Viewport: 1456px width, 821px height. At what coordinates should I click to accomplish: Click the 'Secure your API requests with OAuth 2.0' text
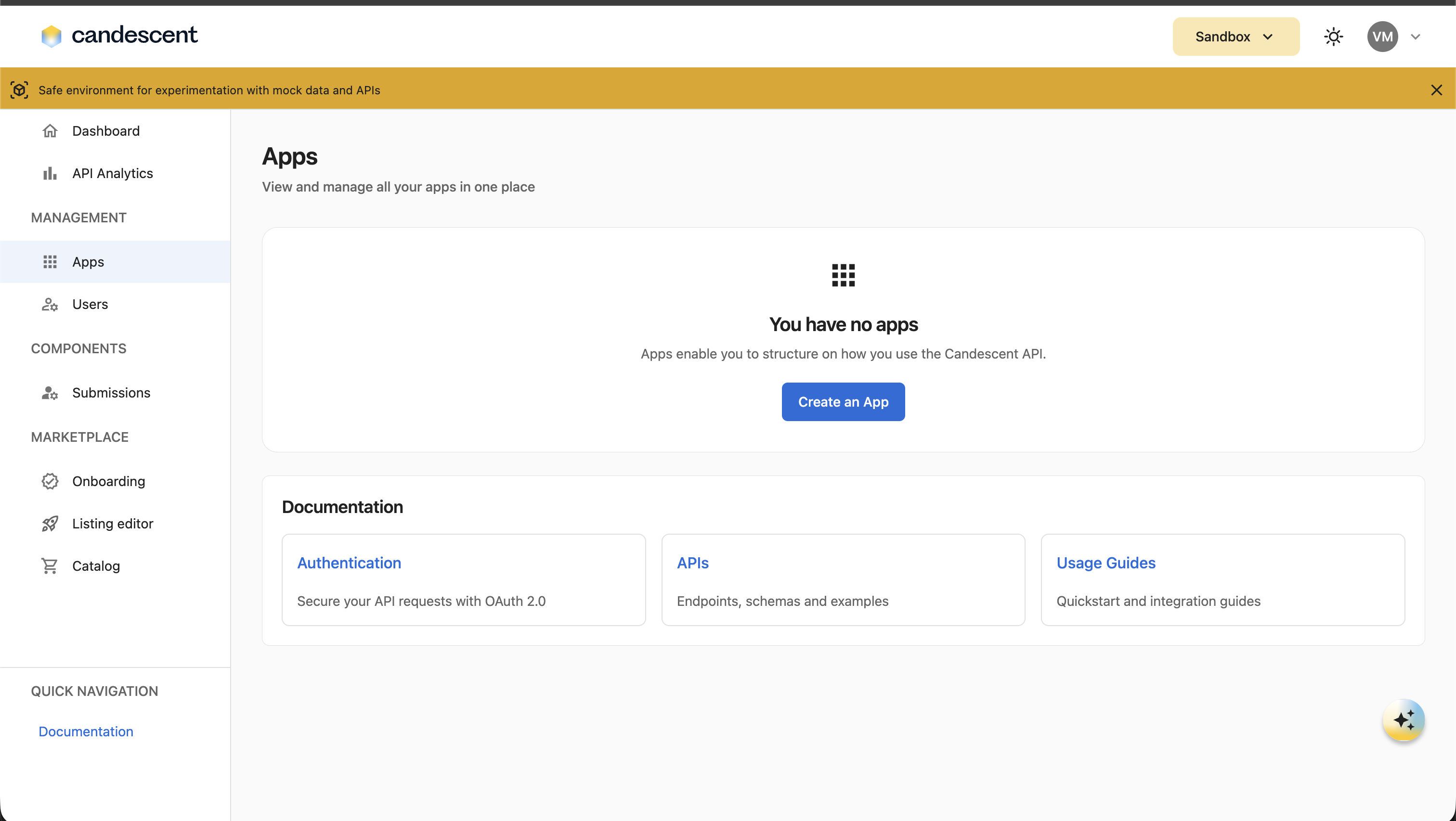pyautogui.click(x=422, y=601)
